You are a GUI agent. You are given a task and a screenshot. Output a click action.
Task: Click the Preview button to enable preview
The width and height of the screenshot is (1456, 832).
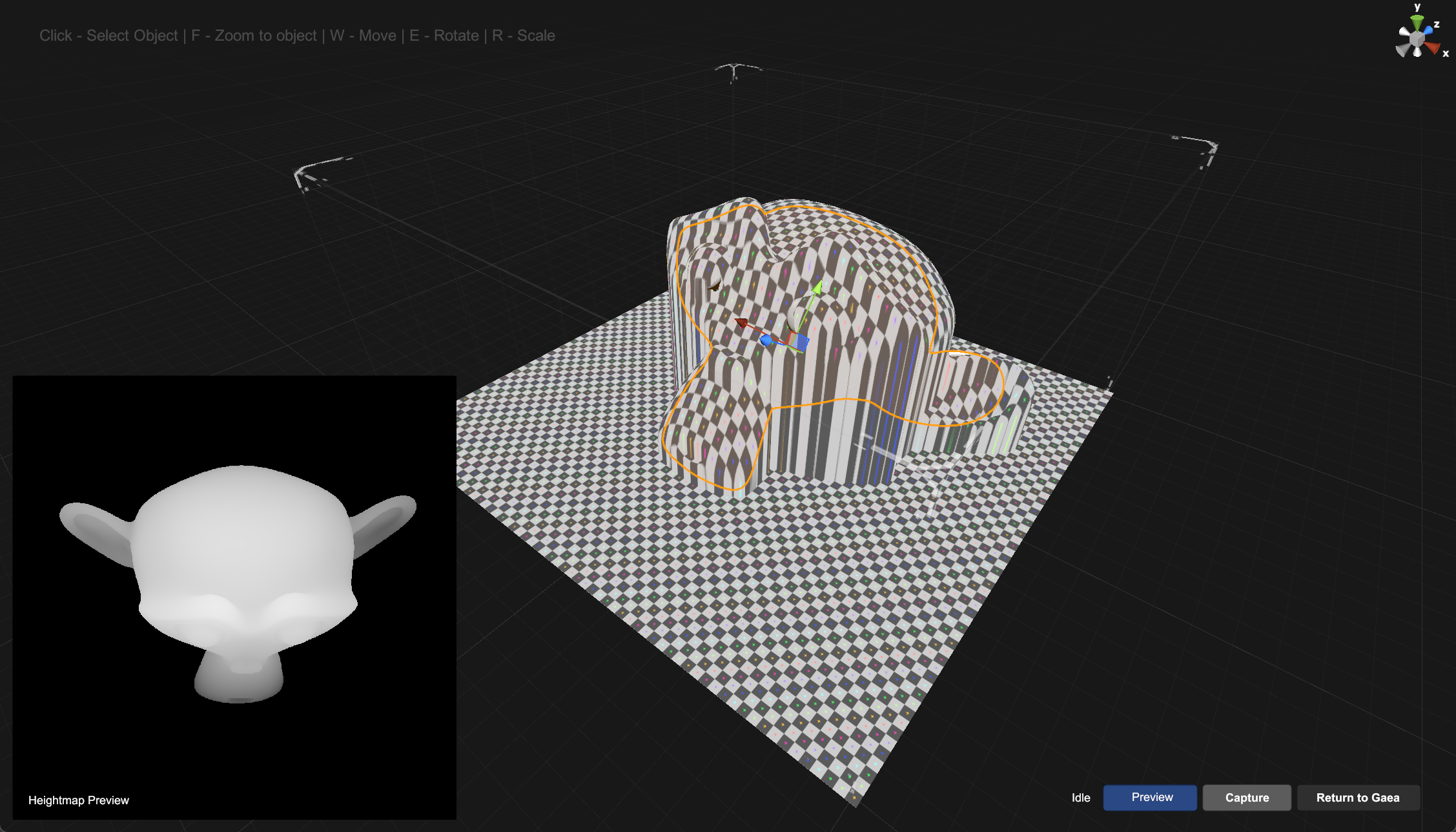click(x=1151, y=797)
